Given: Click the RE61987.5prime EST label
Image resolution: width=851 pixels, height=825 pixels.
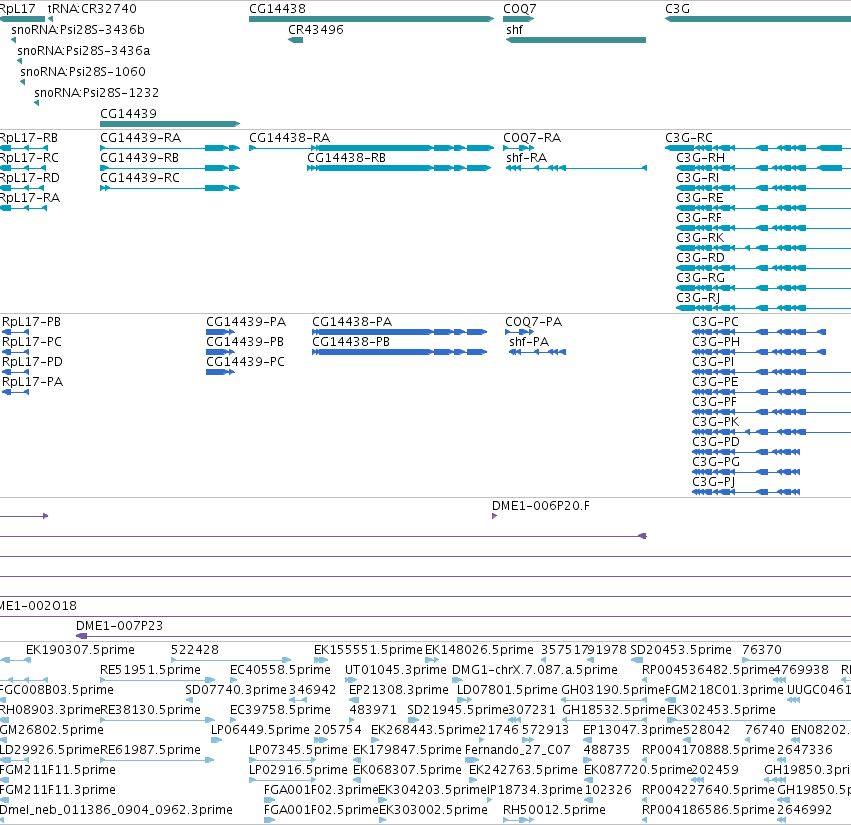Looking at the screenshot, I should [150, 751].
